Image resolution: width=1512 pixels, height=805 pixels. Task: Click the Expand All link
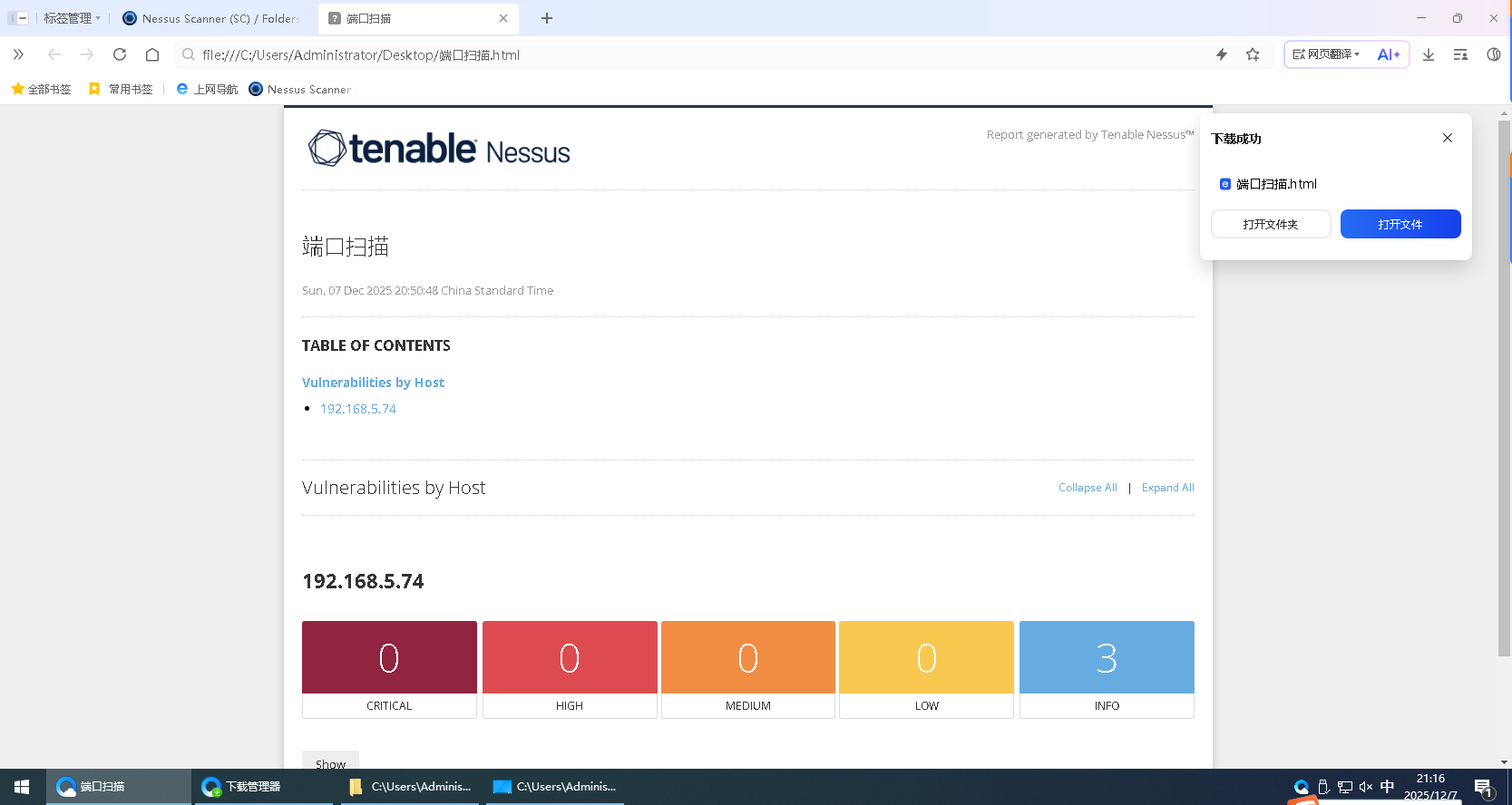coord(1167,488)
